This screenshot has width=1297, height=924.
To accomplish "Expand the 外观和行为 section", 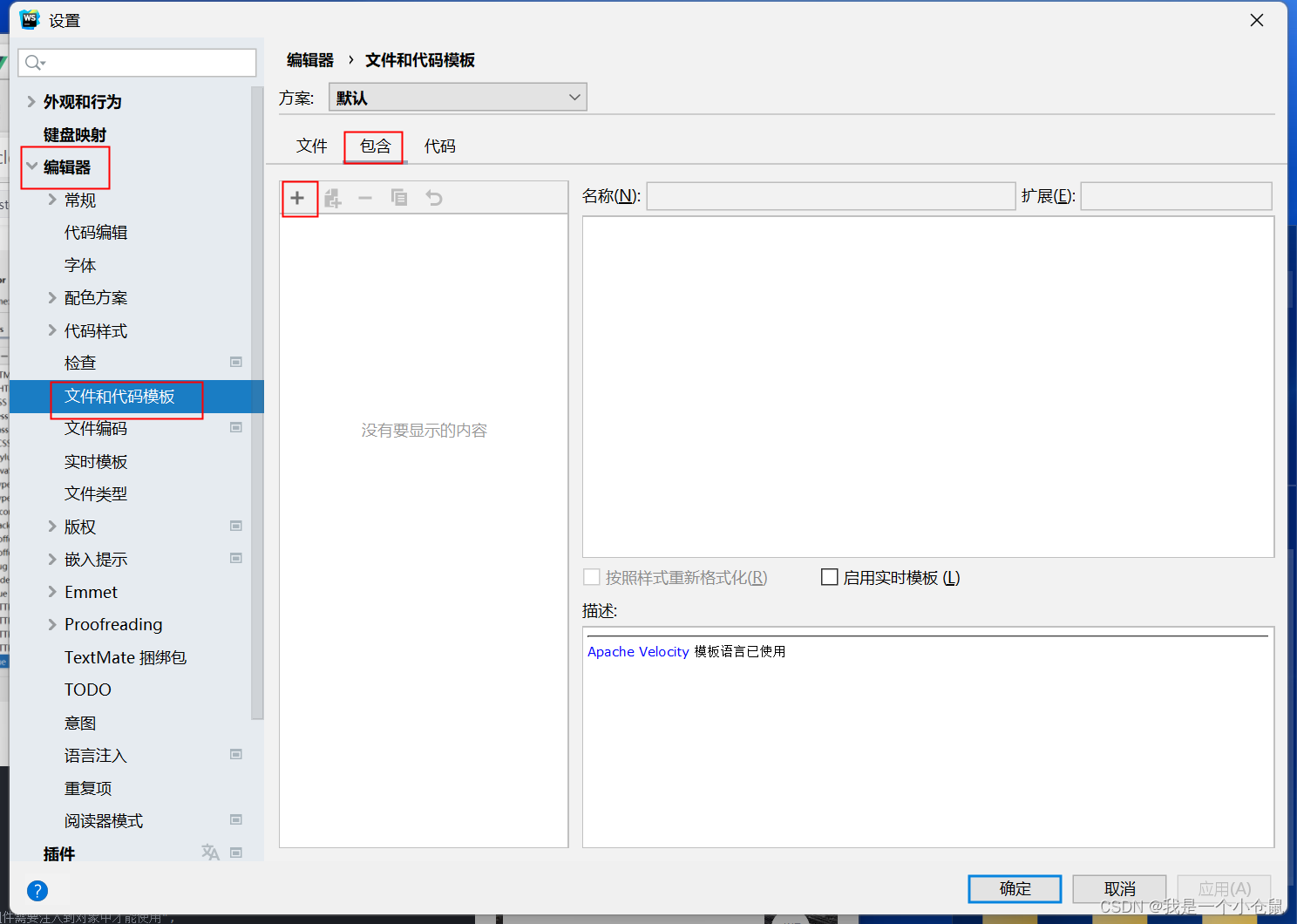I will coord(31,101).
